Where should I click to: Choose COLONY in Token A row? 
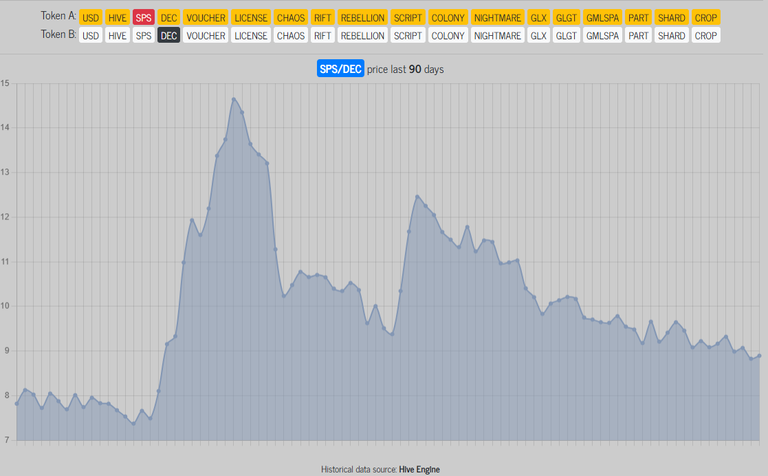(448, 18)
